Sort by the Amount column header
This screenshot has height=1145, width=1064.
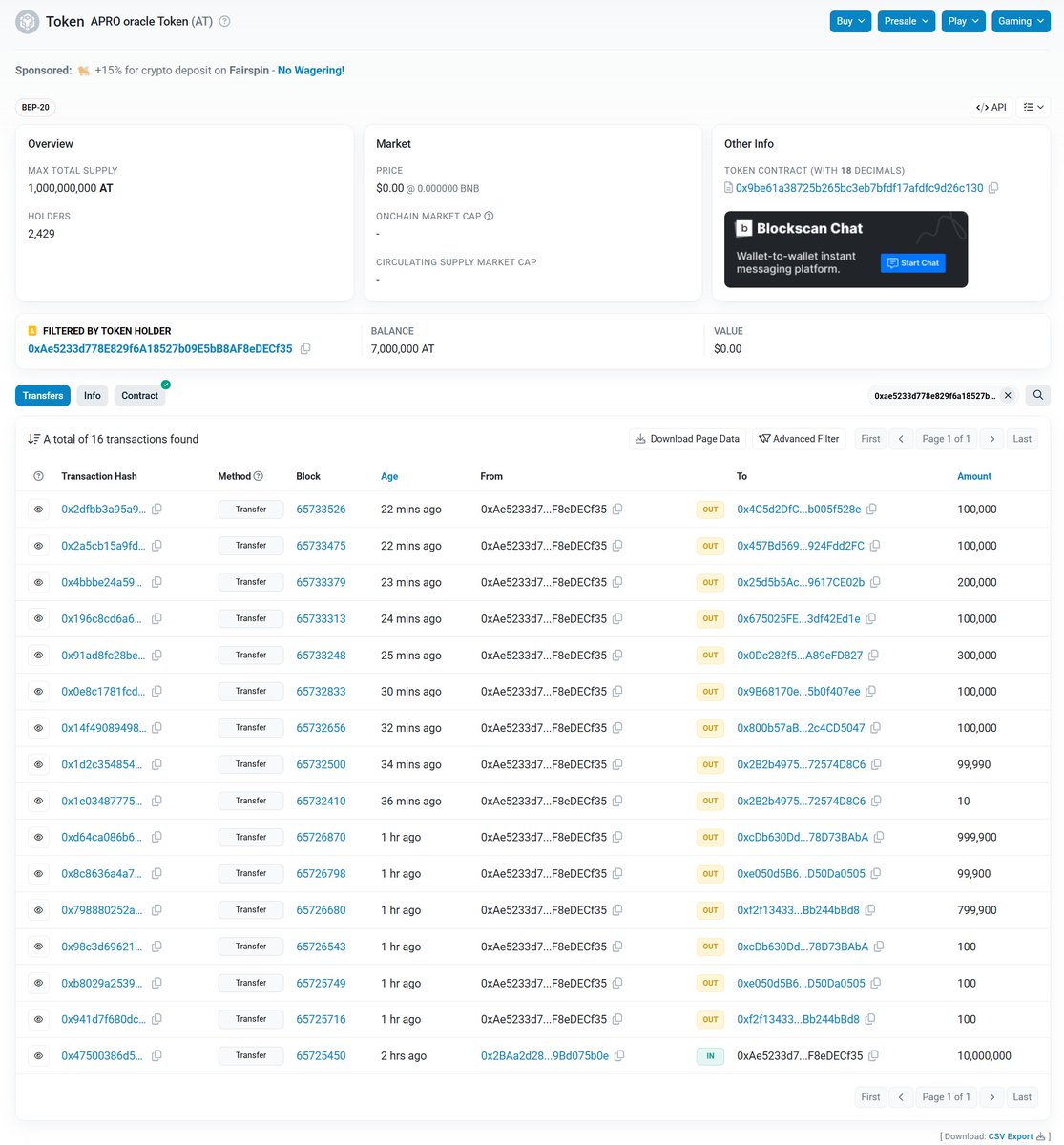(974, 476)
